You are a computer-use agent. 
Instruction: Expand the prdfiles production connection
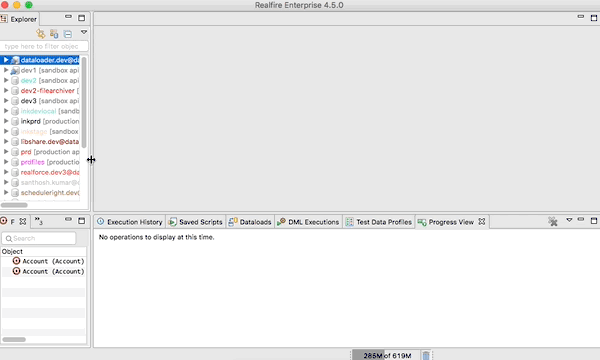(6, 162)
